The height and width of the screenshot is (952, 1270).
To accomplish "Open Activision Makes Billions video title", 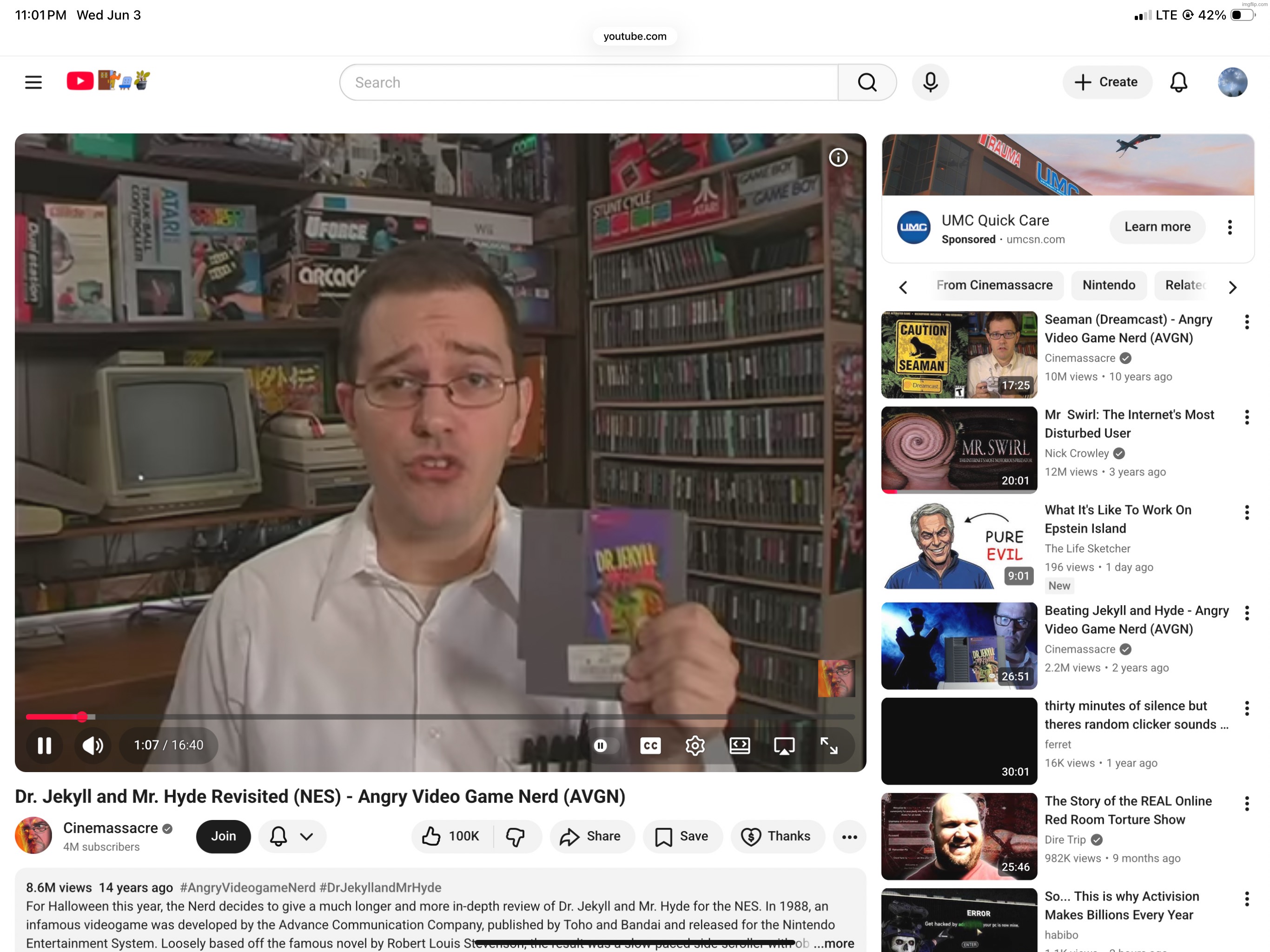I will click(1121, 906).
